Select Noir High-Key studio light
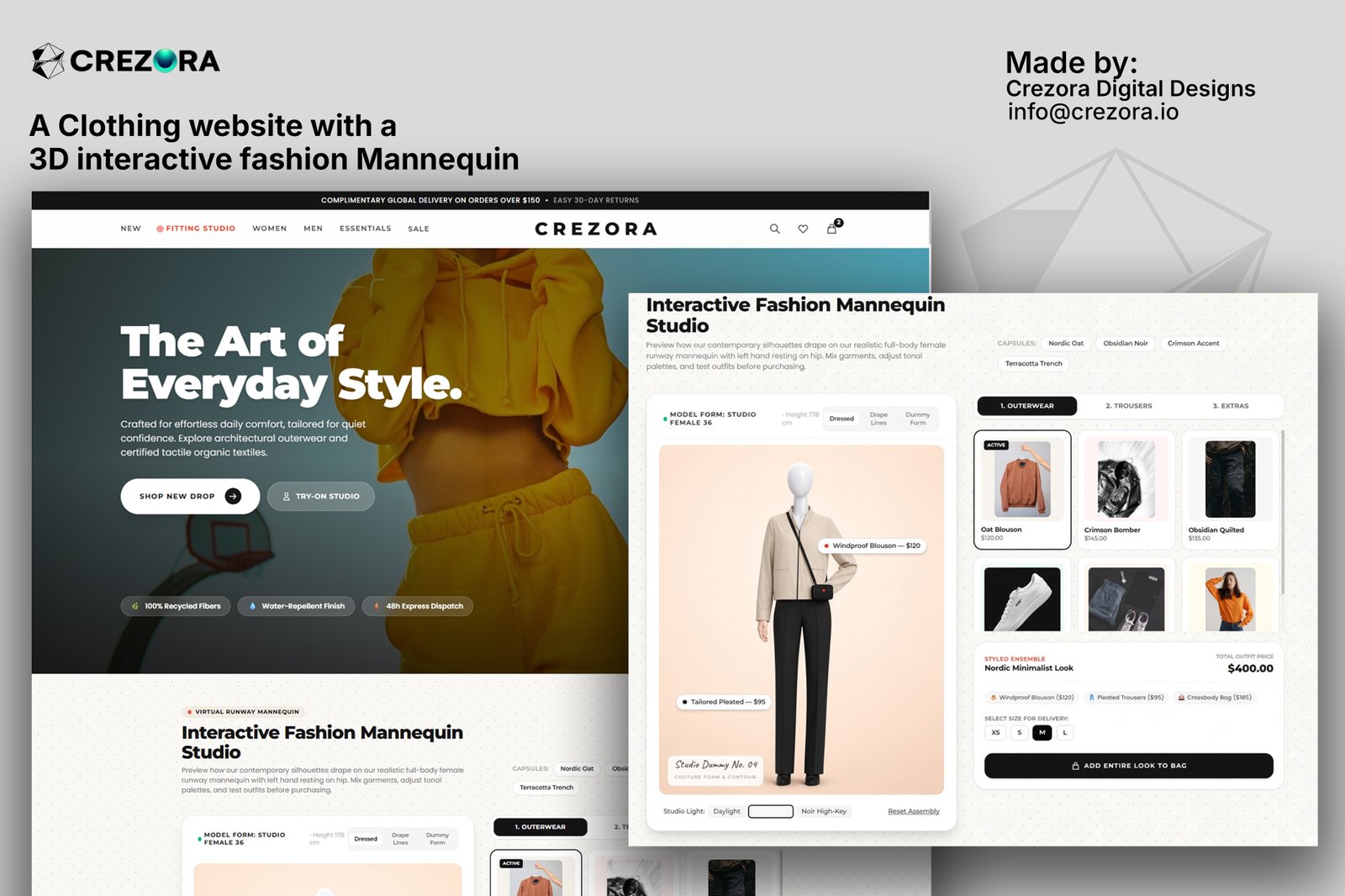Viewport: 1345px width, 896px height. point(824,811)
